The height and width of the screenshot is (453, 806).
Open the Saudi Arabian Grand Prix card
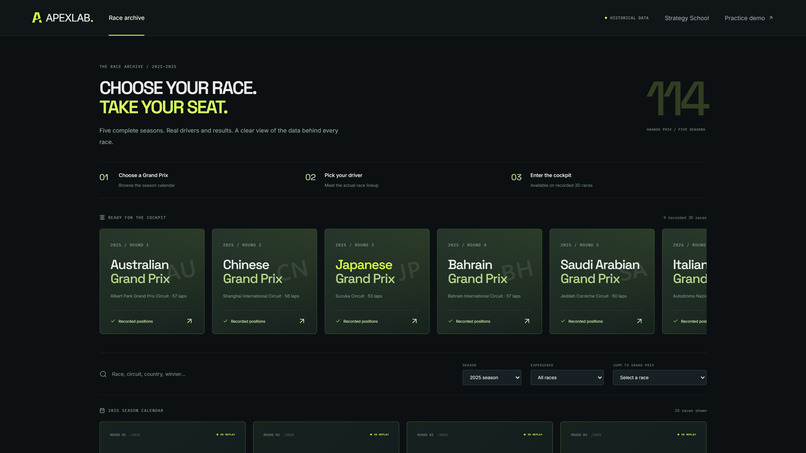click(602, 281)
